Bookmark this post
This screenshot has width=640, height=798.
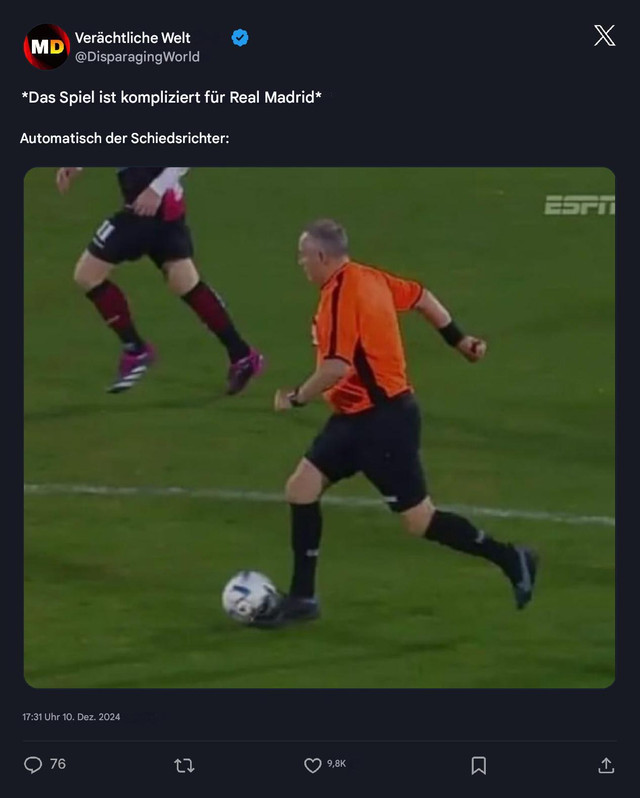pos(478,765)
